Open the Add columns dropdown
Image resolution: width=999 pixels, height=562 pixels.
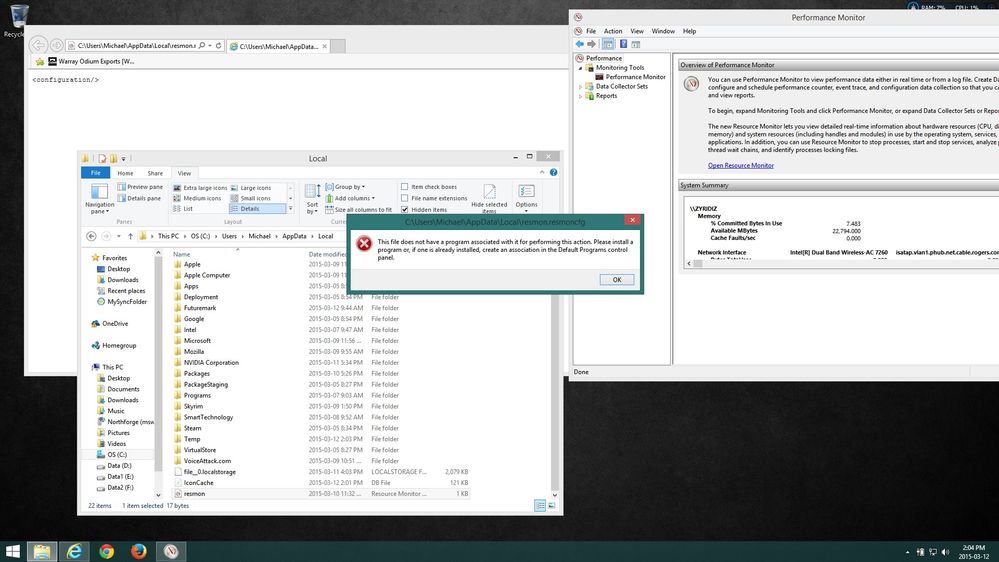350,198
